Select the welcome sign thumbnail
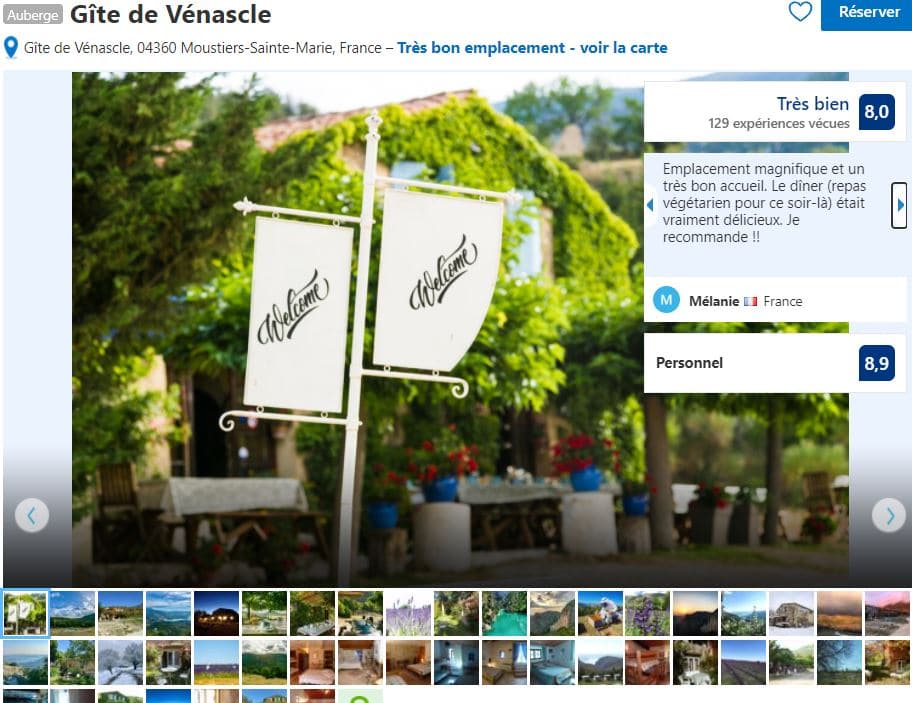 point(25,613)
